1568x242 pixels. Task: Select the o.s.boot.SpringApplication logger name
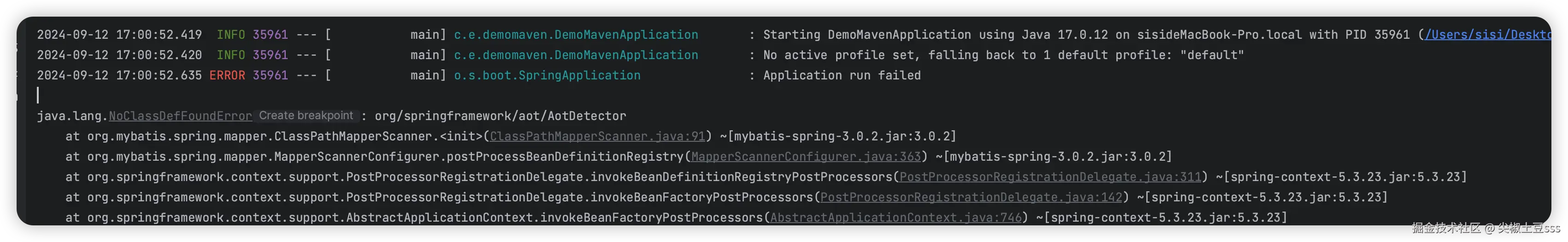pyautogui.click(x=547, y=76)
